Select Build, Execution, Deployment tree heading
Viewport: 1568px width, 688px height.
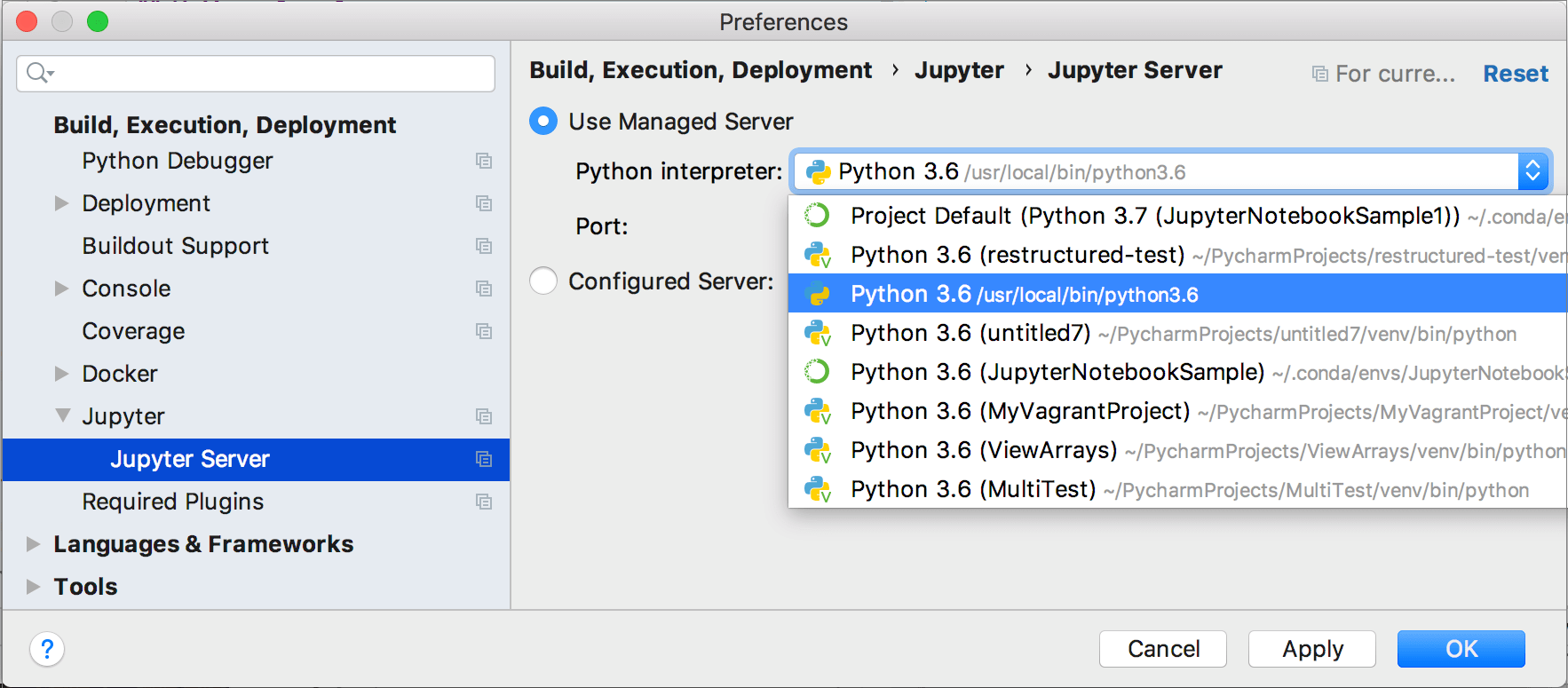pyautogui.click(x=225, y=125)
